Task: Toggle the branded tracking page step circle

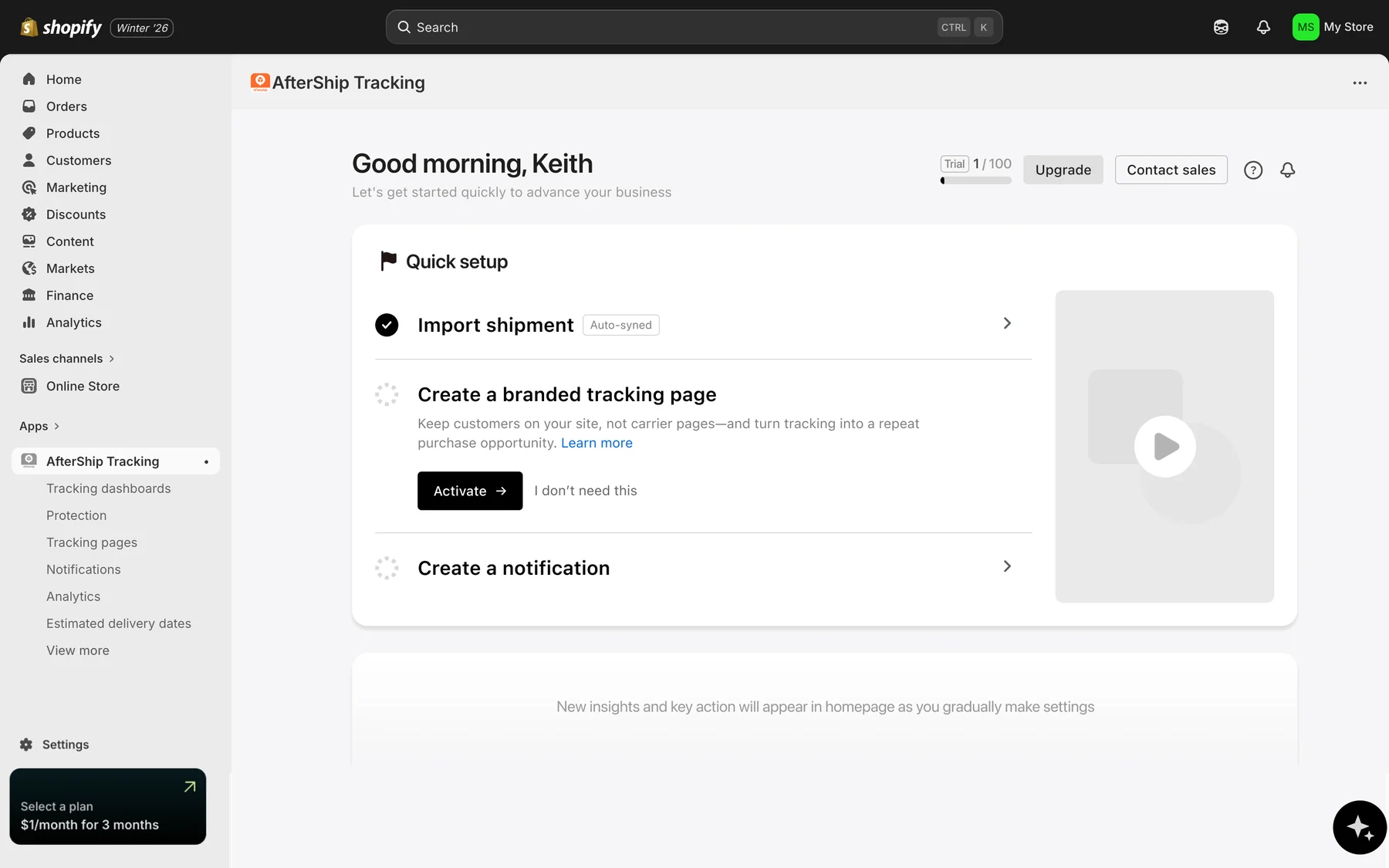Action: pyautogui.click(x=387, y=394)
